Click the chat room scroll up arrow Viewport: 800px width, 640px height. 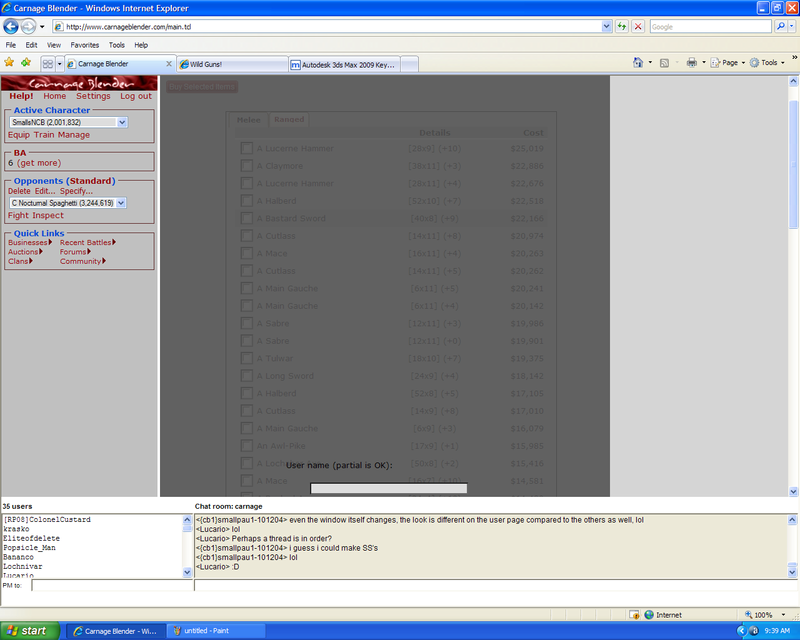[792, 520]
